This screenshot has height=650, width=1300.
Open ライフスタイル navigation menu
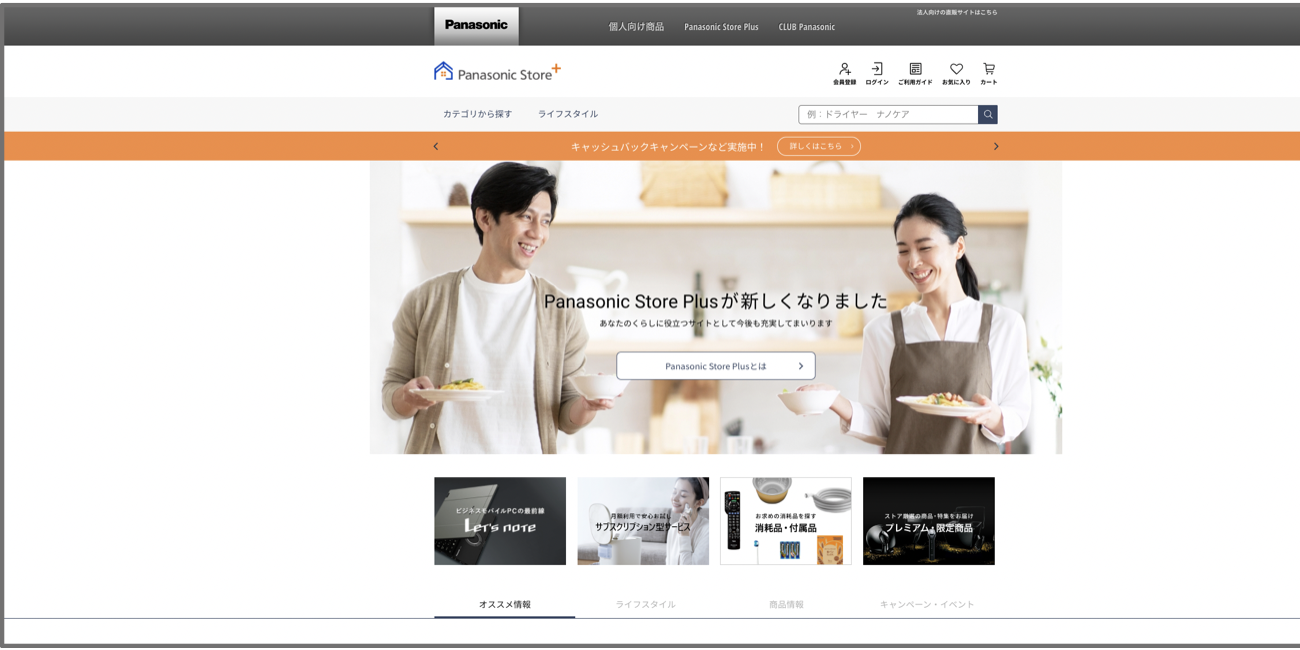coord(568,114)
